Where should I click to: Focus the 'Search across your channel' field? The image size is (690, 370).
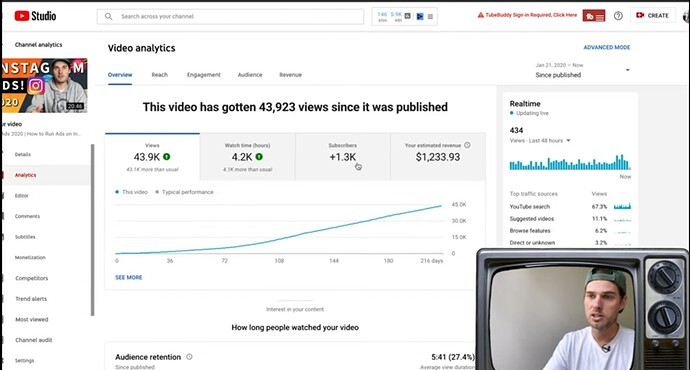tap(230, 16)
